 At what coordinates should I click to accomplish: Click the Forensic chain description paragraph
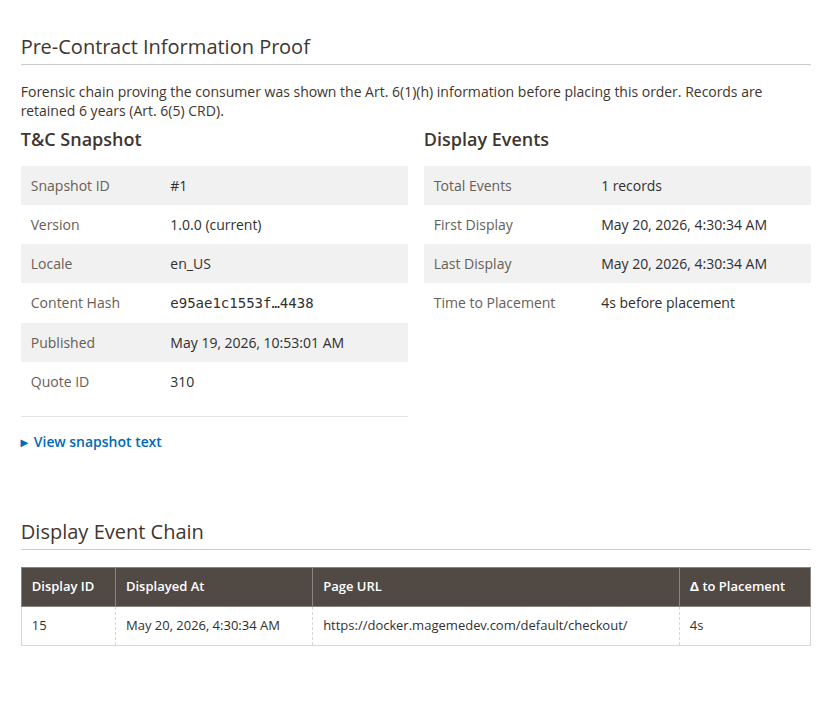pos(392,101)
